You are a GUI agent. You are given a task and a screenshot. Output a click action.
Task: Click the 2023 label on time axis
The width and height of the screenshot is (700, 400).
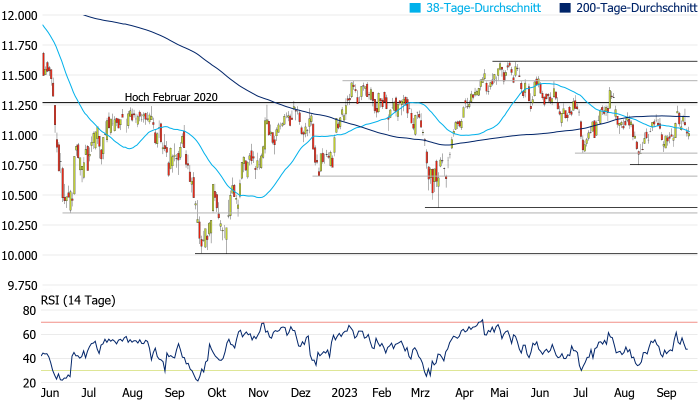pyautogui.click(x=343, y=393)
